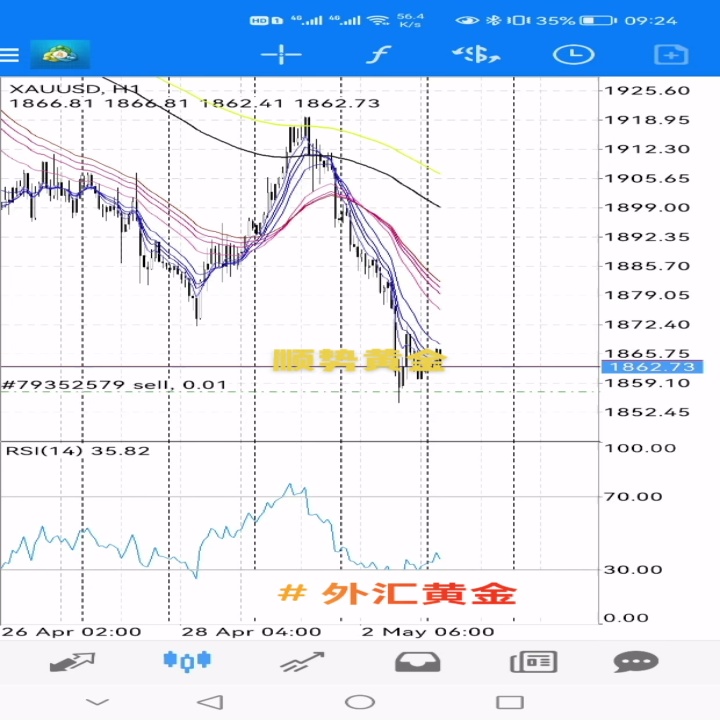Activate the crosshair tool
The height and width of the screenshot is (720, 720).
coord(281,55)
